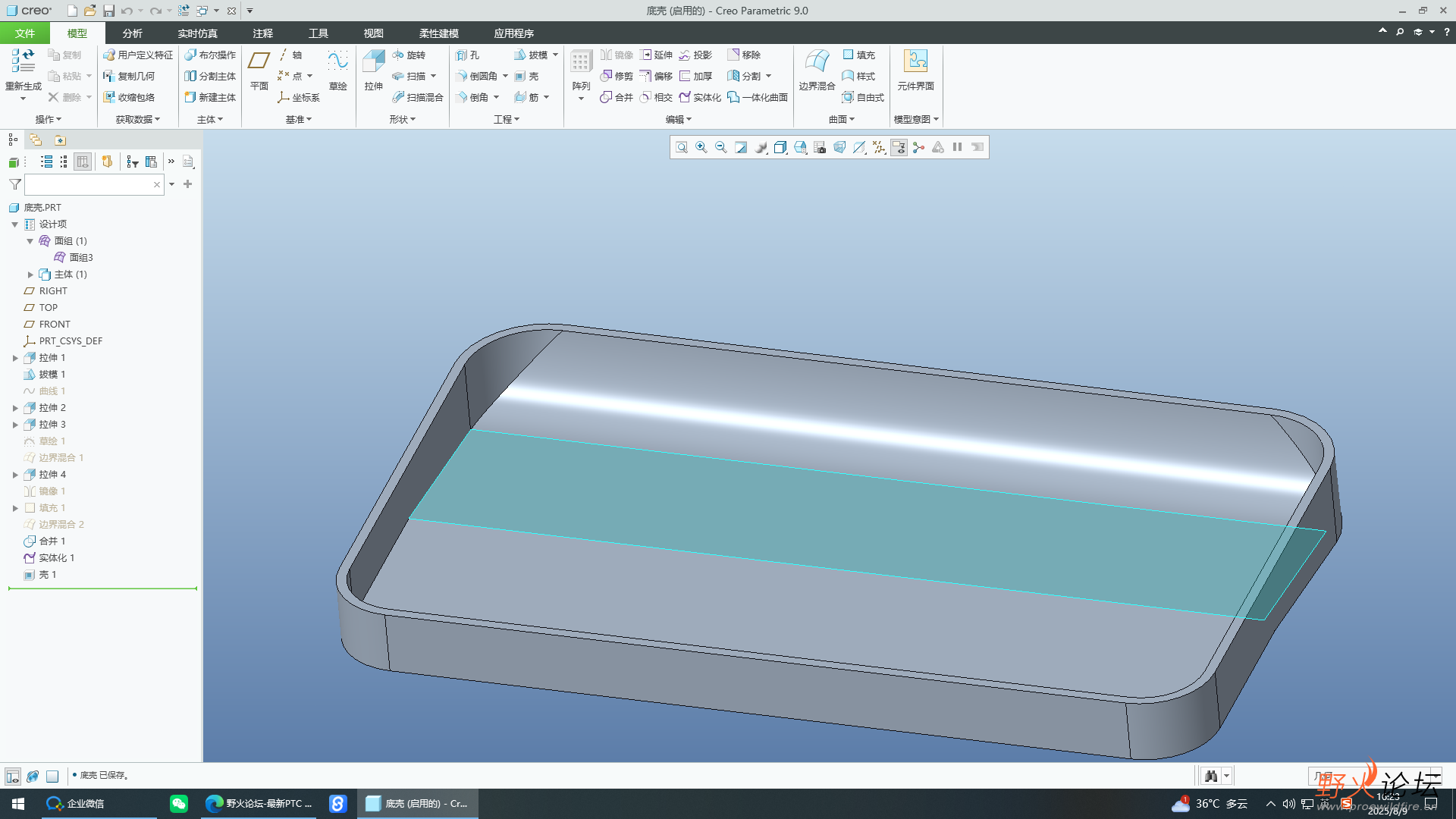Click the Refit view icon in graphics toolbar
1456x819 pixels.
pyautogui.click(x=682, y=147)
